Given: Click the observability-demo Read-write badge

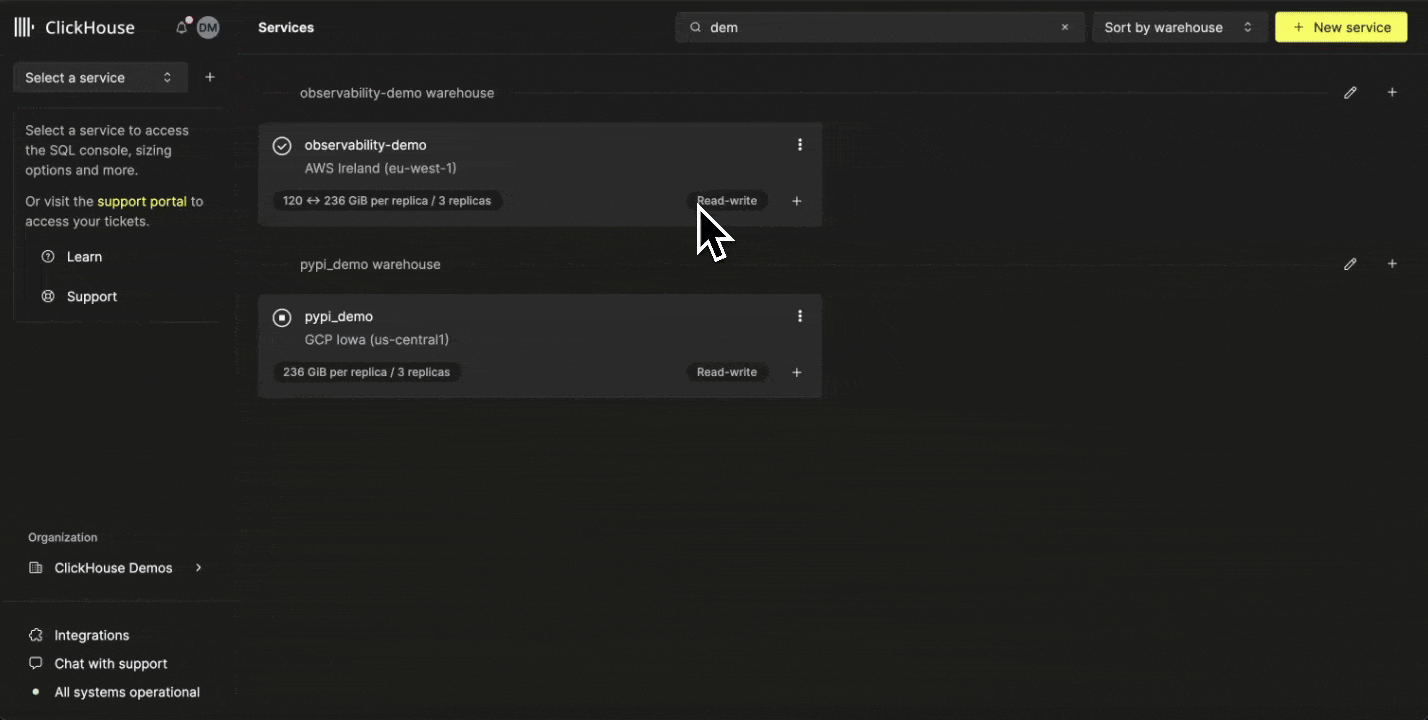Looking at the screenshot, I should pyautogui.click(x=727, y=201).
